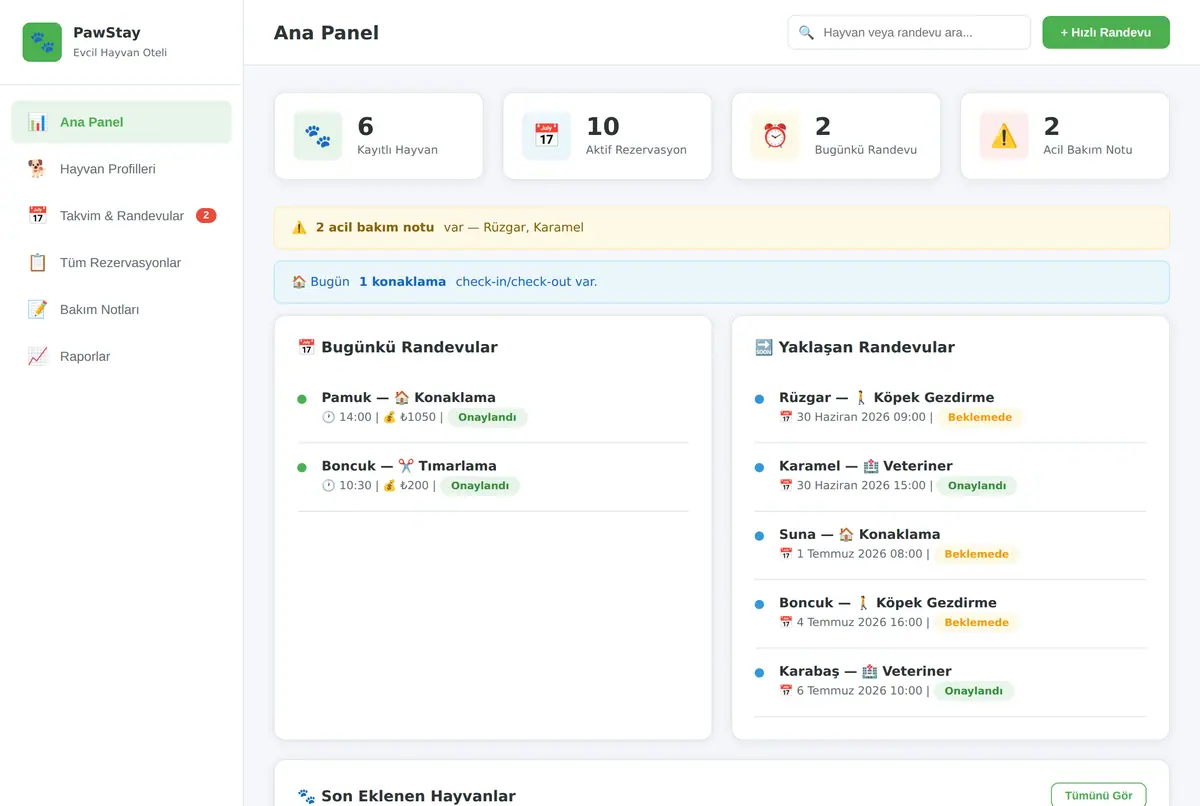Click the Tümünü Gör button
Screen dimensions: 1200x806
1098,795
